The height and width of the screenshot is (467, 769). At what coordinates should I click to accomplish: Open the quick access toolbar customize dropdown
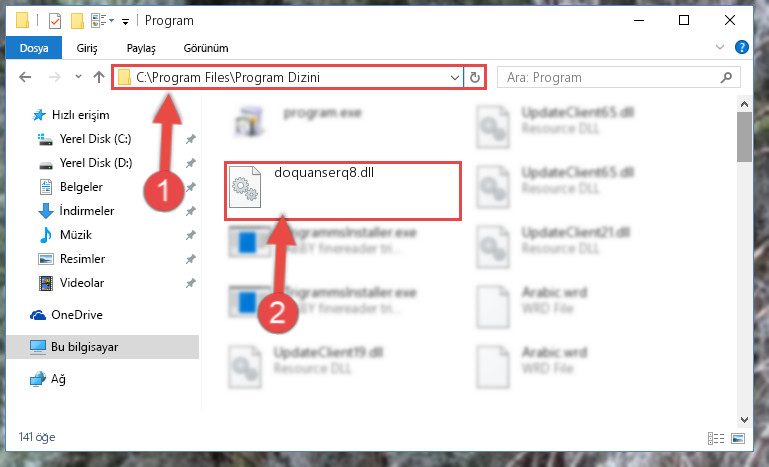pyautogui.click(x=126, y=22)
